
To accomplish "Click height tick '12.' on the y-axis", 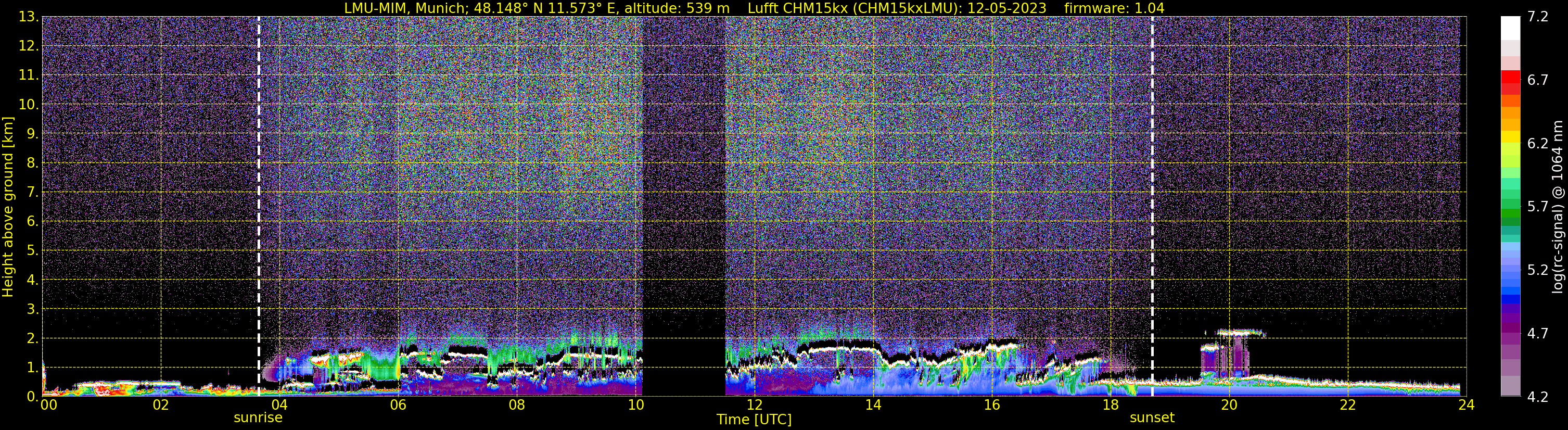I will click(29, 46).
